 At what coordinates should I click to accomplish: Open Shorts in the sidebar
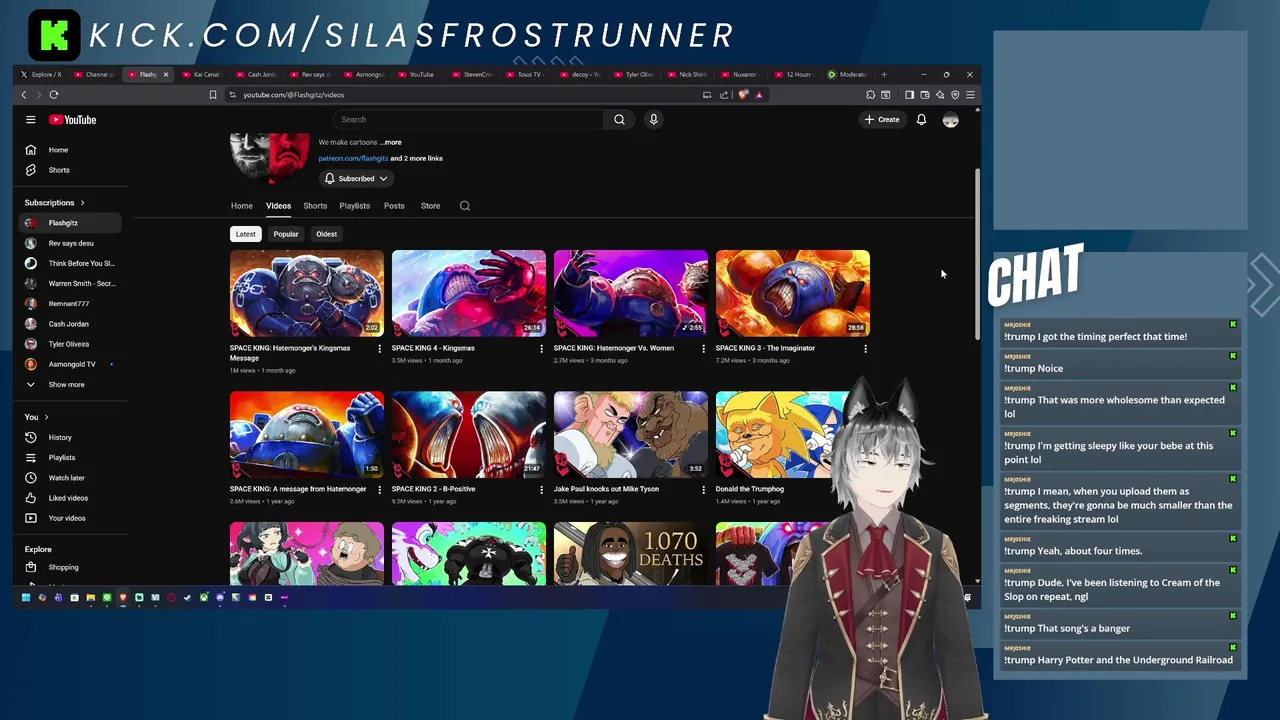70,170
